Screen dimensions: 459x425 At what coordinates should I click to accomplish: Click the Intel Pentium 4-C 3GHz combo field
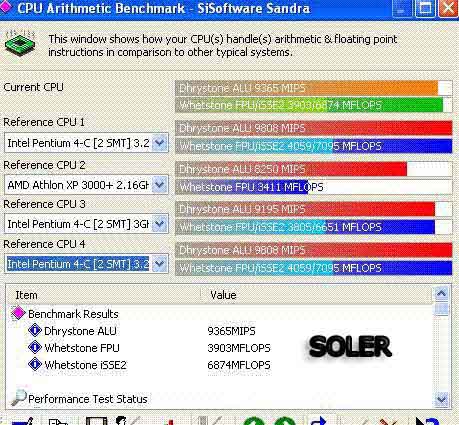(86, 224)
